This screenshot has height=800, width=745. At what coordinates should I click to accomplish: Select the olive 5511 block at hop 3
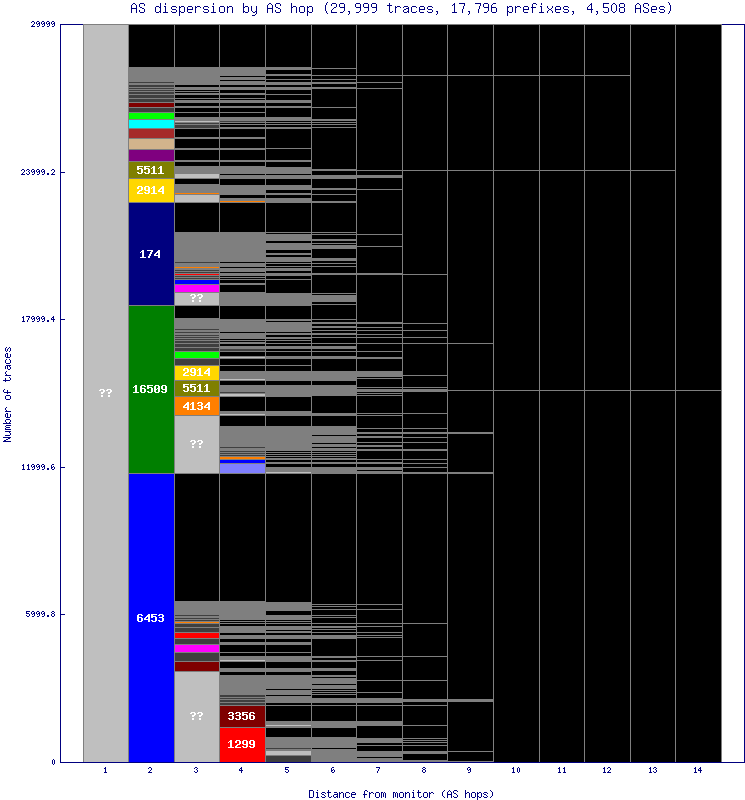[197, 388]
